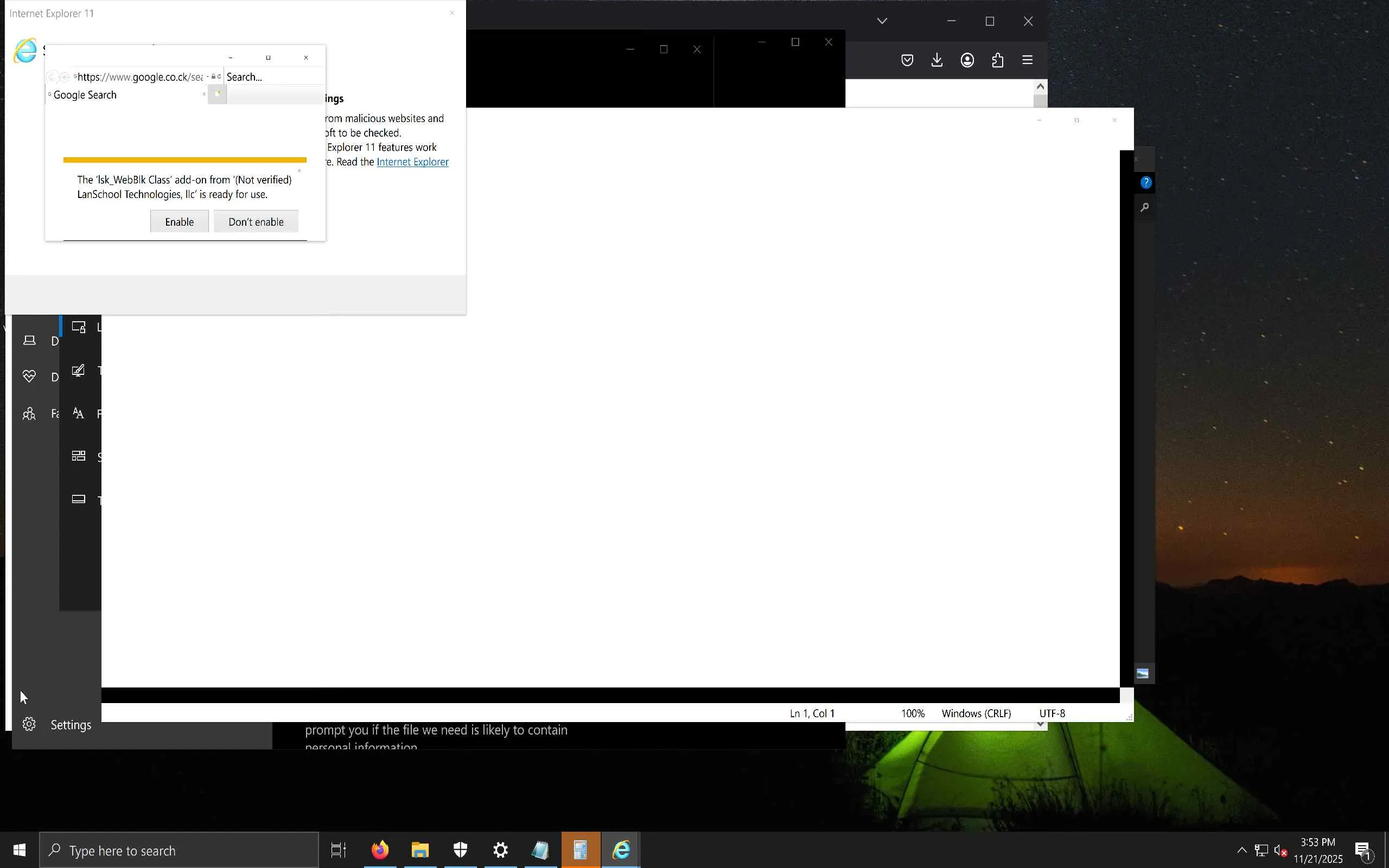Screen dimensions: 1389x868
Task: Click the blue help question mark icon
Action: tap(1145, 183)
